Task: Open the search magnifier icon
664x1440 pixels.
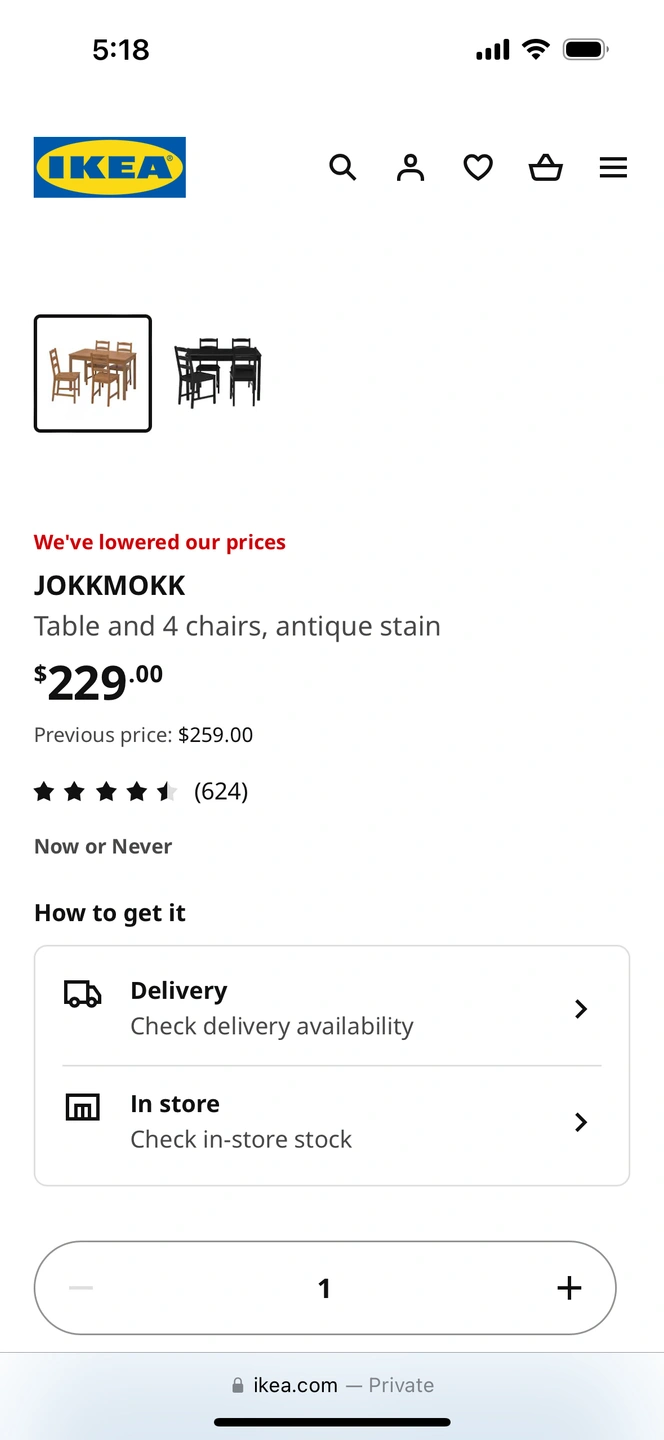Action: 343,167
